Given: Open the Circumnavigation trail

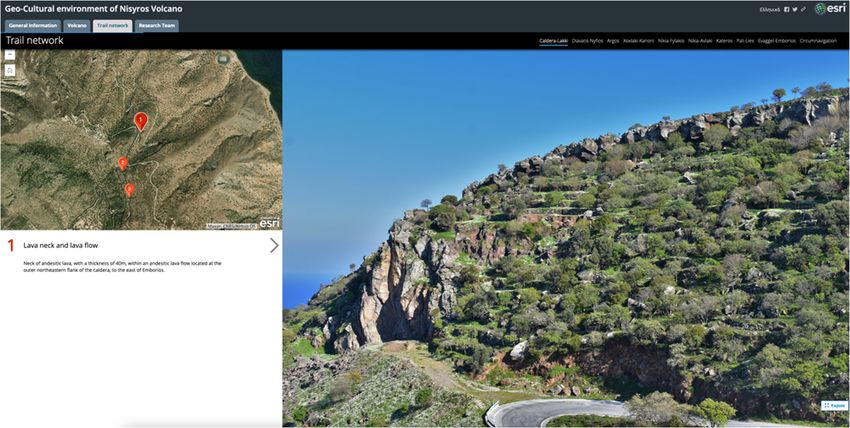Looking at the screenshot, I should tap(818, 41).
